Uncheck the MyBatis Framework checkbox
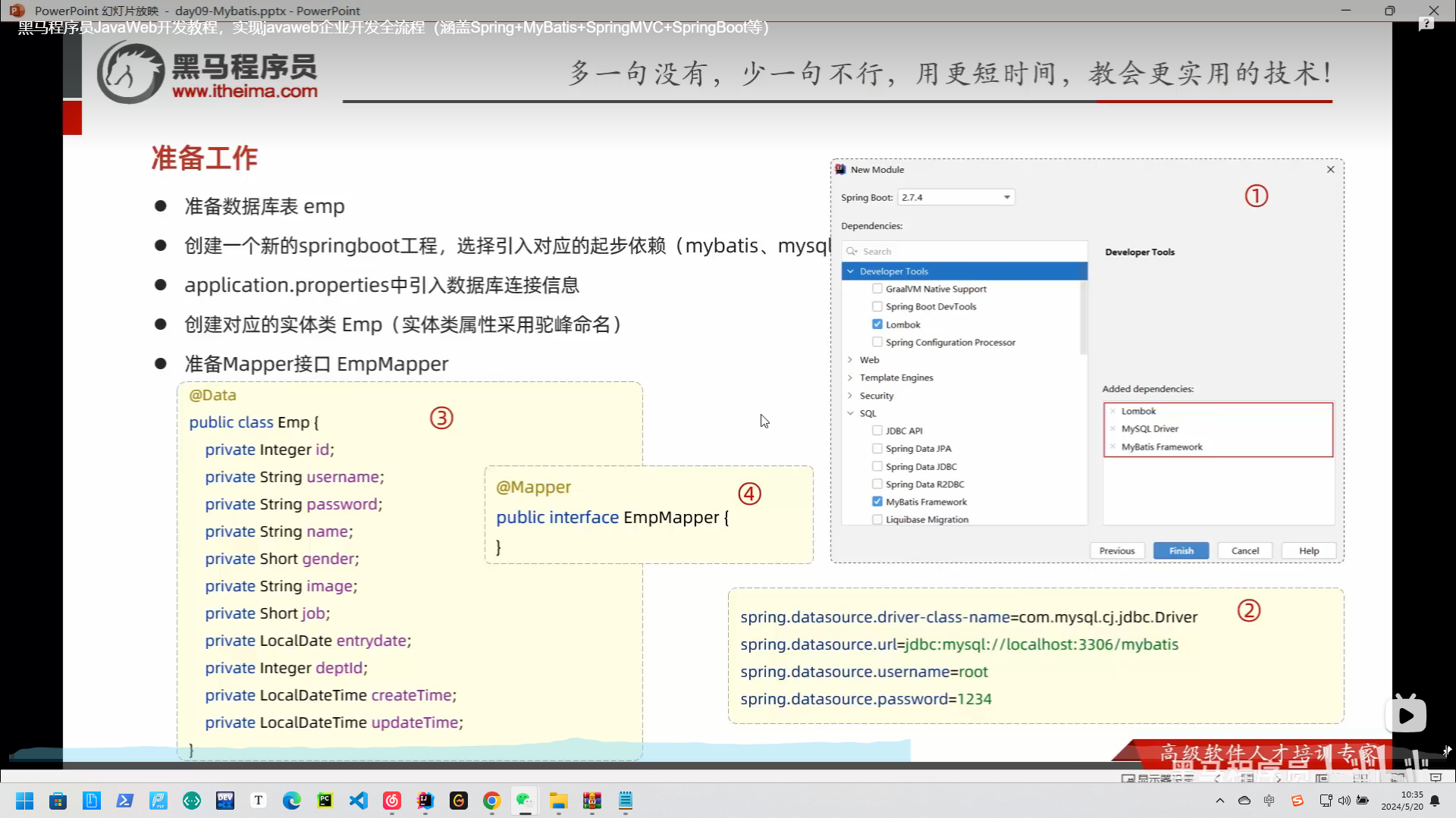The width and height of the screenshot is (1456, 818). (877, 502)
